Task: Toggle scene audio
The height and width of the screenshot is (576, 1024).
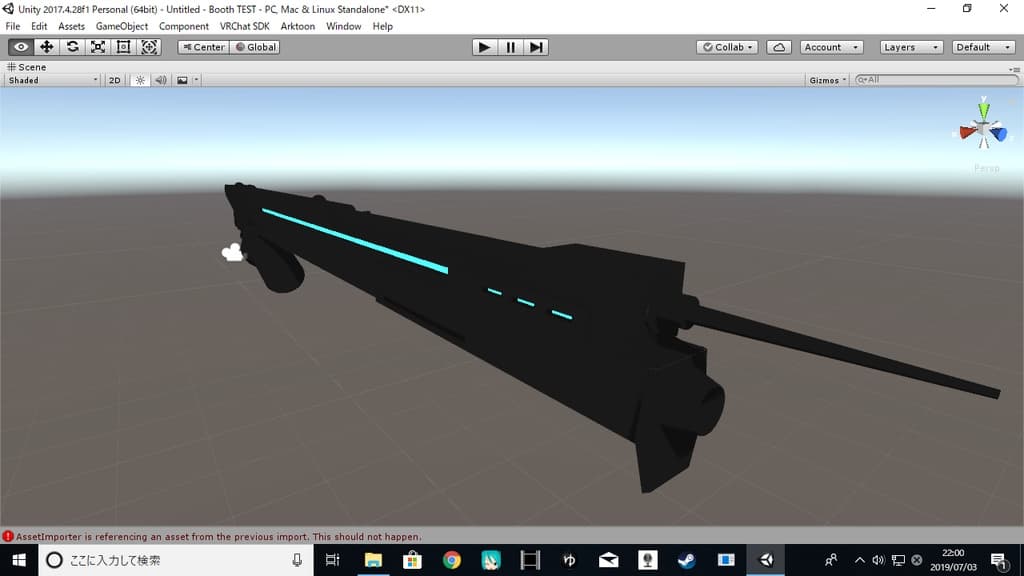Action: 161,80
